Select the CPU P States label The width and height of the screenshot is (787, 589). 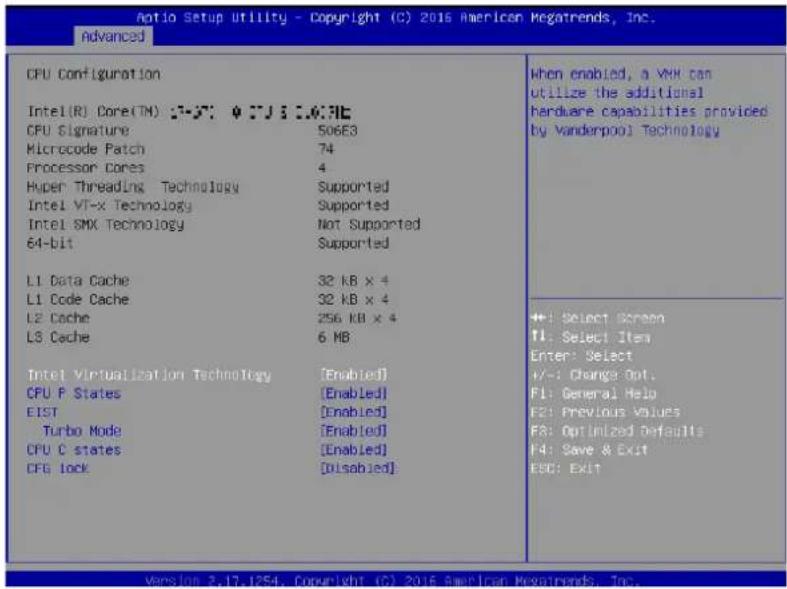click(74, 393)
